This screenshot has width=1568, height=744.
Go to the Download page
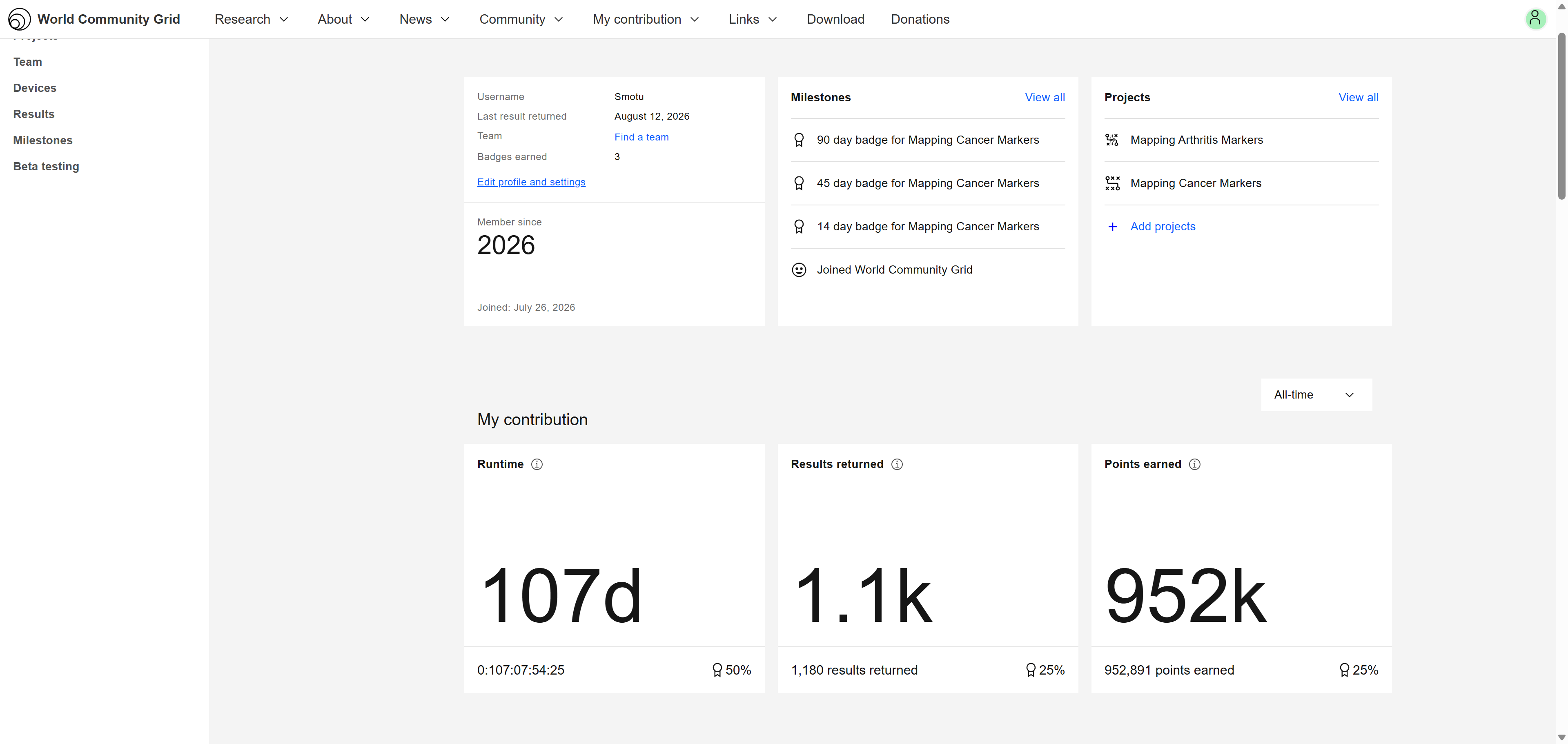tap(835, 19)
